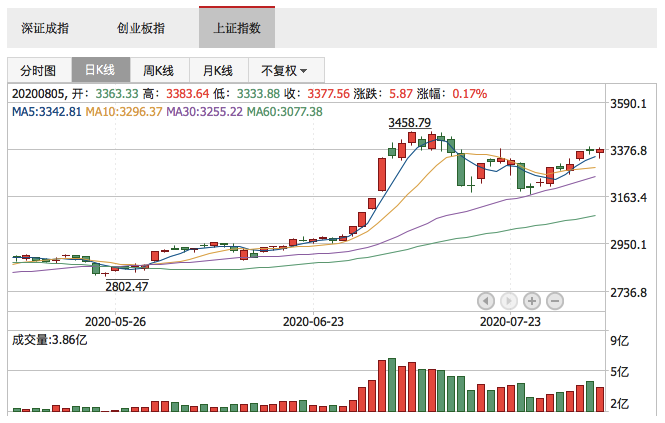The width and height of the screenshot is (665, 423).
Task: Select the 日K线 daily chart
Action: tap(101, 70)
